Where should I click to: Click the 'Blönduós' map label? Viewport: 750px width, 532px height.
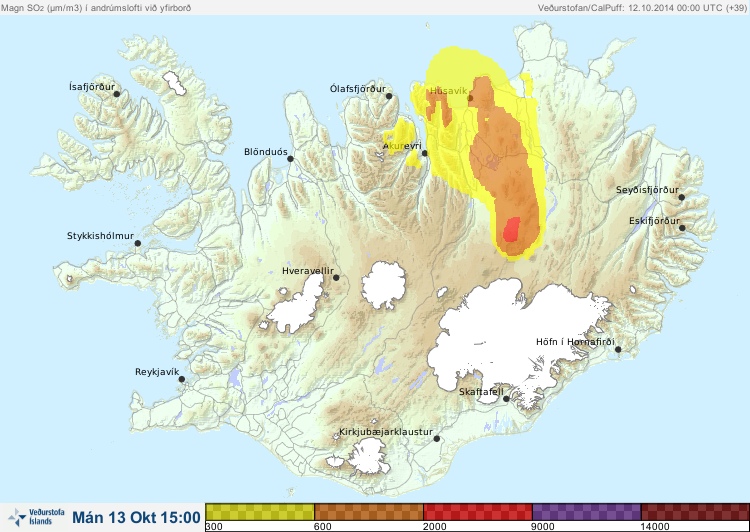[x=266, y=152]
